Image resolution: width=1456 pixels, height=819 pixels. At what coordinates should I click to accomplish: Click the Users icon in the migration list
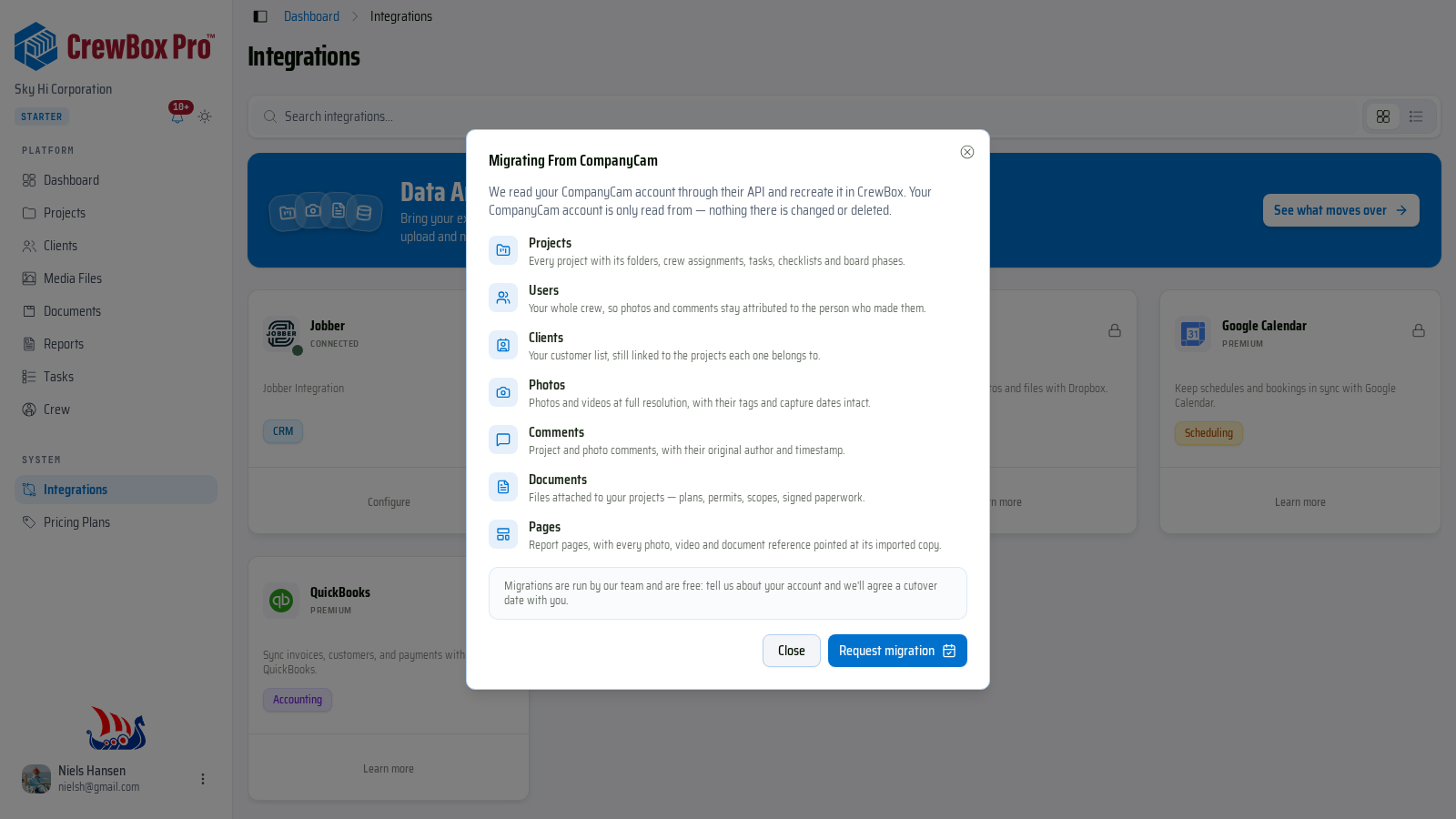[x=503, y=298]
